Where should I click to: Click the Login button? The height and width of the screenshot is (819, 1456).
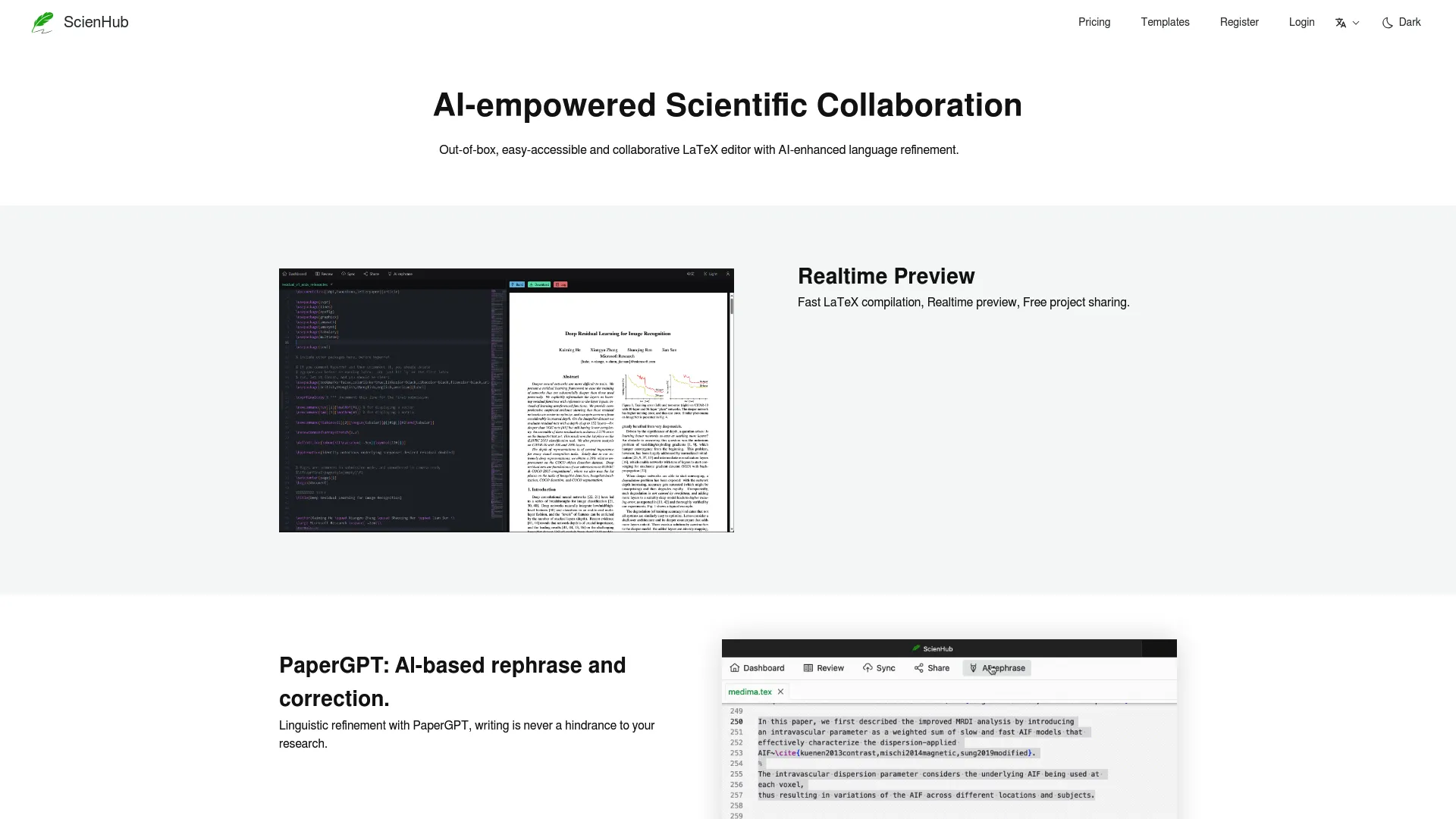click(1301, 22)
